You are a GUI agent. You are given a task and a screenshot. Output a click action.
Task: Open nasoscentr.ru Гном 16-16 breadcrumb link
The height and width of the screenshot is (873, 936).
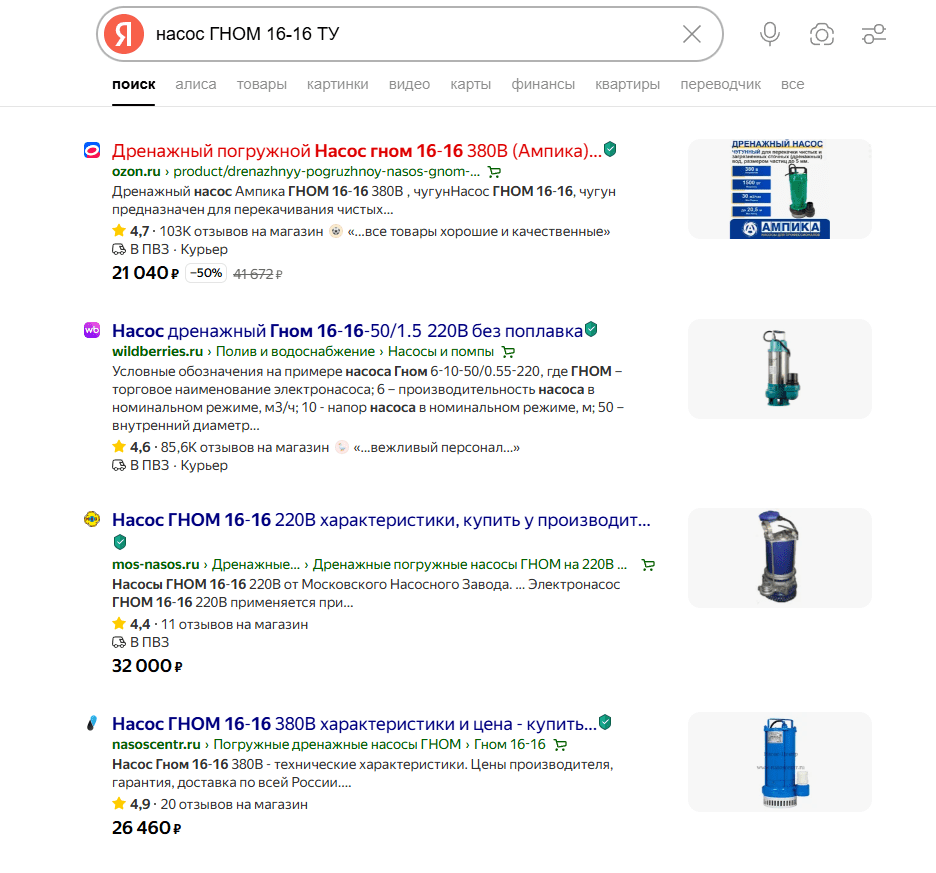click(x=509, y=745)
